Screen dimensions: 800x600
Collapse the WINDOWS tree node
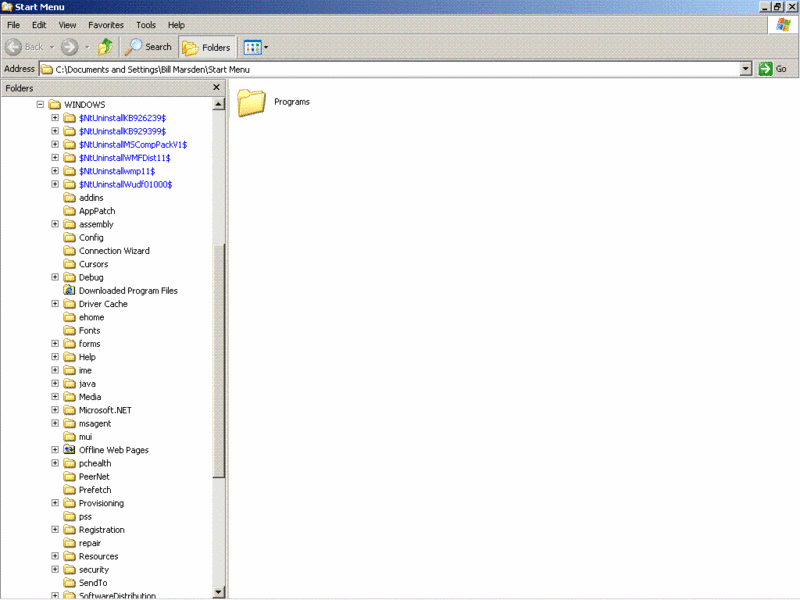pos(41,105)
